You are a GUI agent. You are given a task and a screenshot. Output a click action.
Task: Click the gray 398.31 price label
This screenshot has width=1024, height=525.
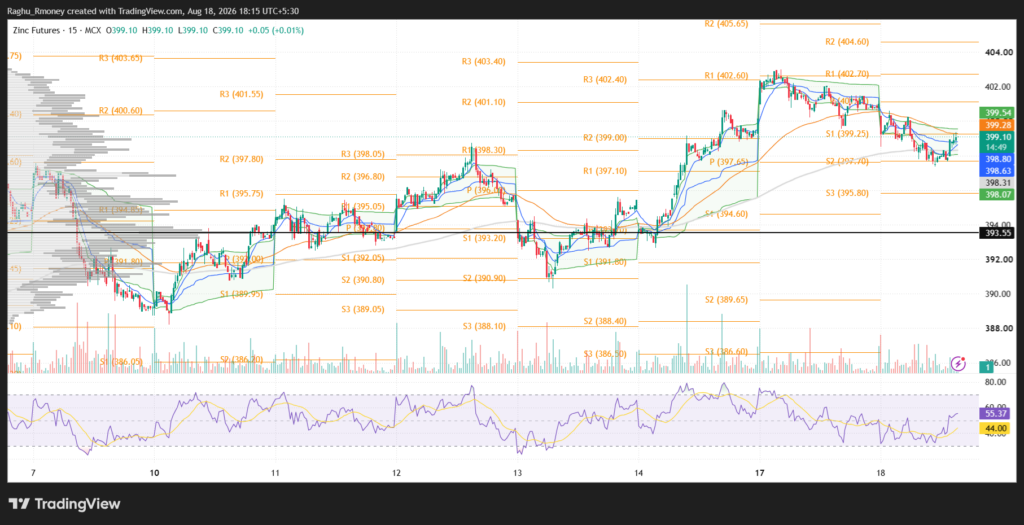(999, 183)
